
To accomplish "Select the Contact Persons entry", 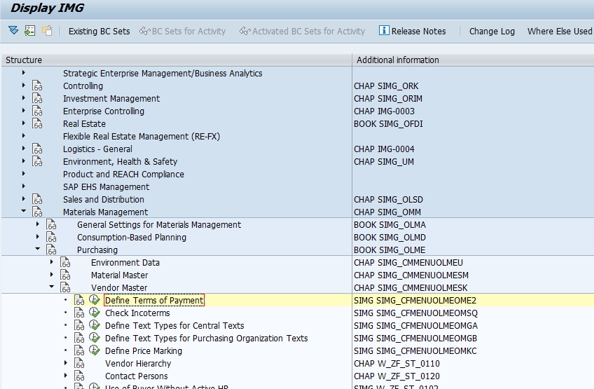I will pyautogui.click(x=136, y=376).
